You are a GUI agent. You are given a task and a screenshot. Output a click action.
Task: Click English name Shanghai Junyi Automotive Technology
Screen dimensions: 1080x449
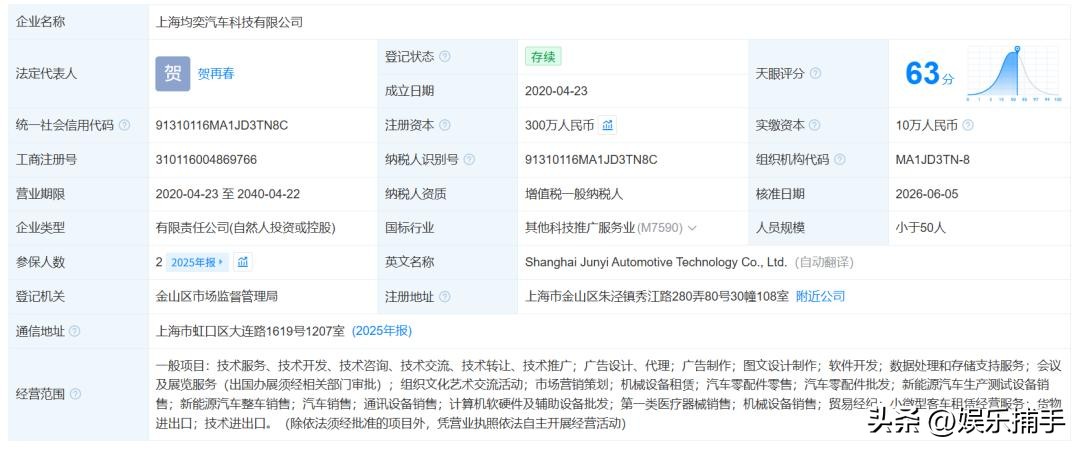(656, 262)
